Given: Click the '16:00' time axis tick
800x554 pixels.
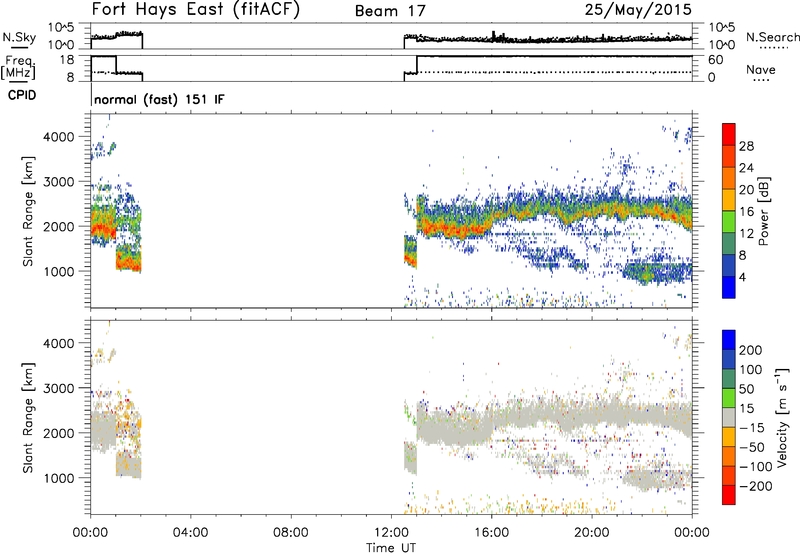Looking at the screenshot, I should [x=491, y=533].
